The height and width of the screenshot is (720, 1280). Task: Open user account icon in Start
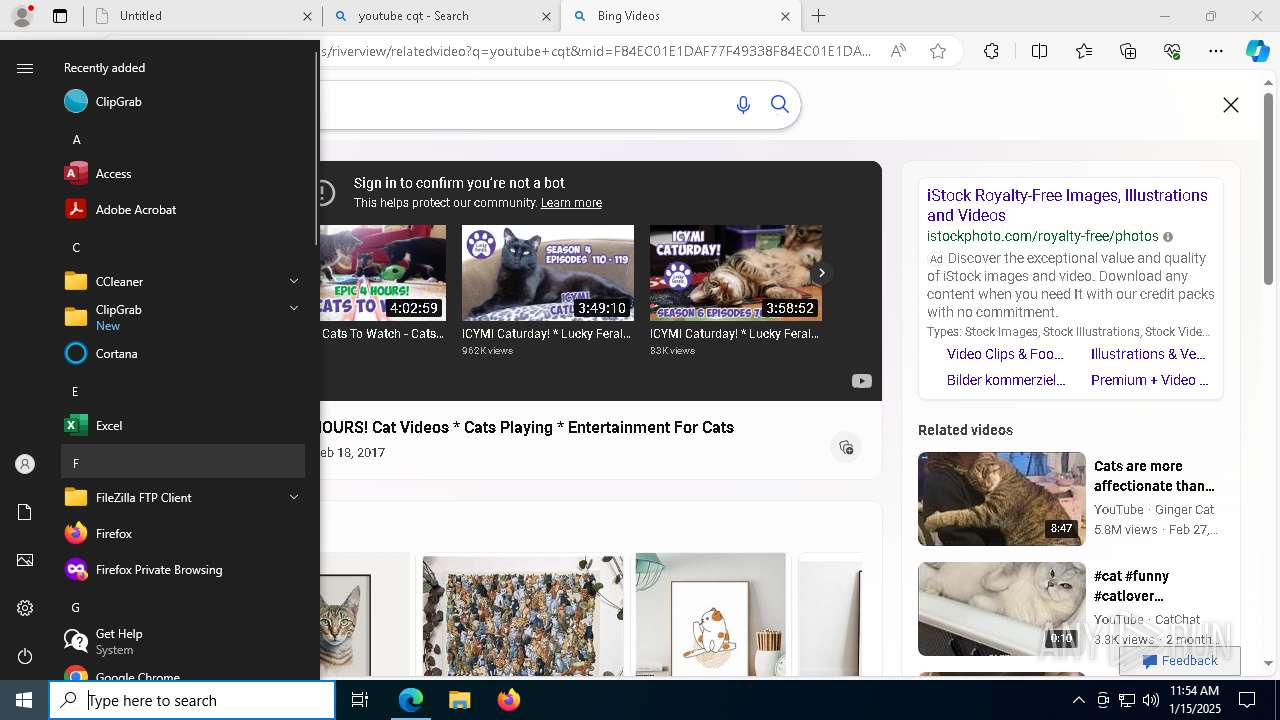point(25,464)
